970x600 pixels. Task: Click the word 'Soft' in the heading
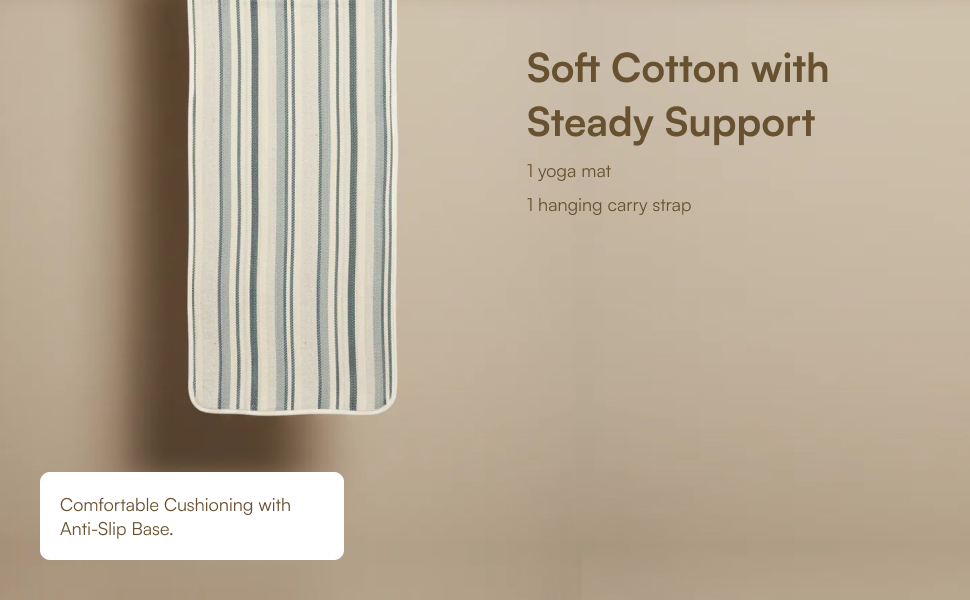pos(563,68)
